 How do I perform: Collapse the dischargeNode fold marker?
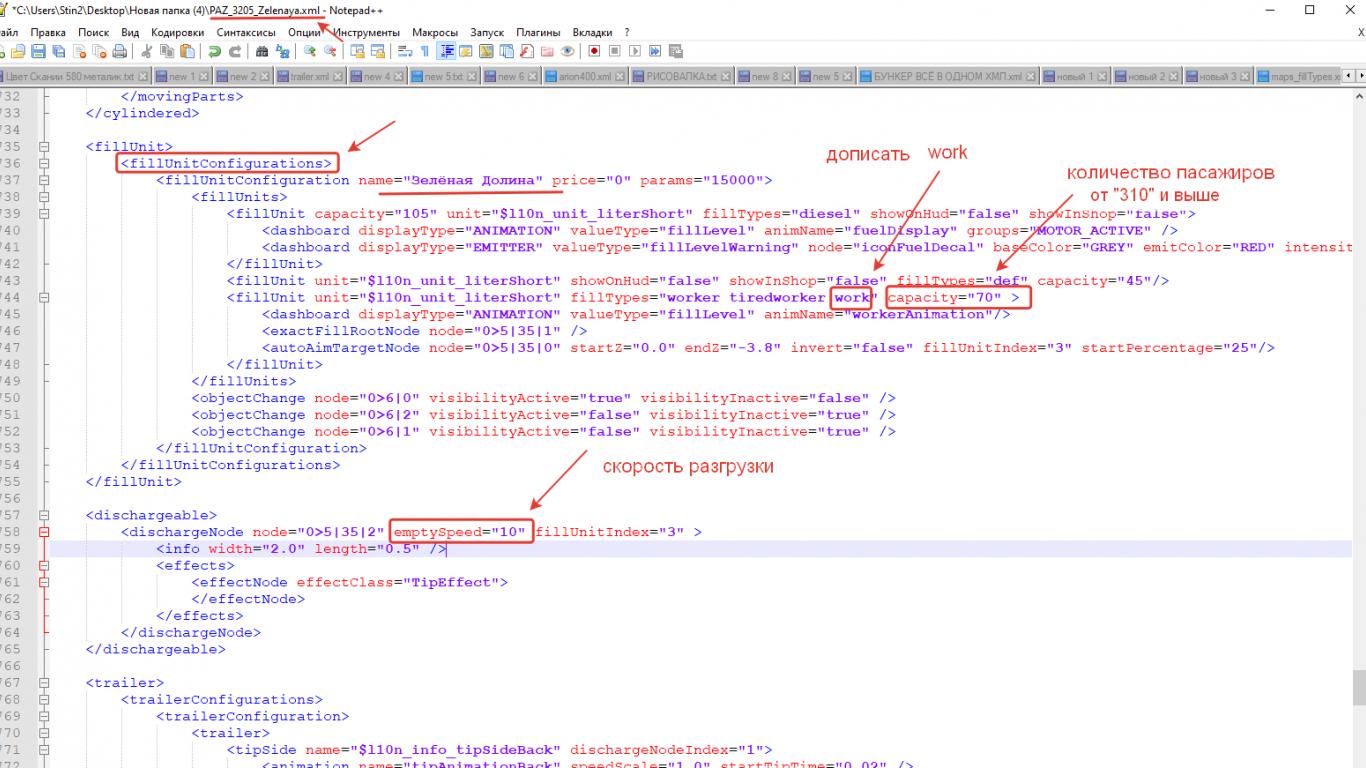43,532
